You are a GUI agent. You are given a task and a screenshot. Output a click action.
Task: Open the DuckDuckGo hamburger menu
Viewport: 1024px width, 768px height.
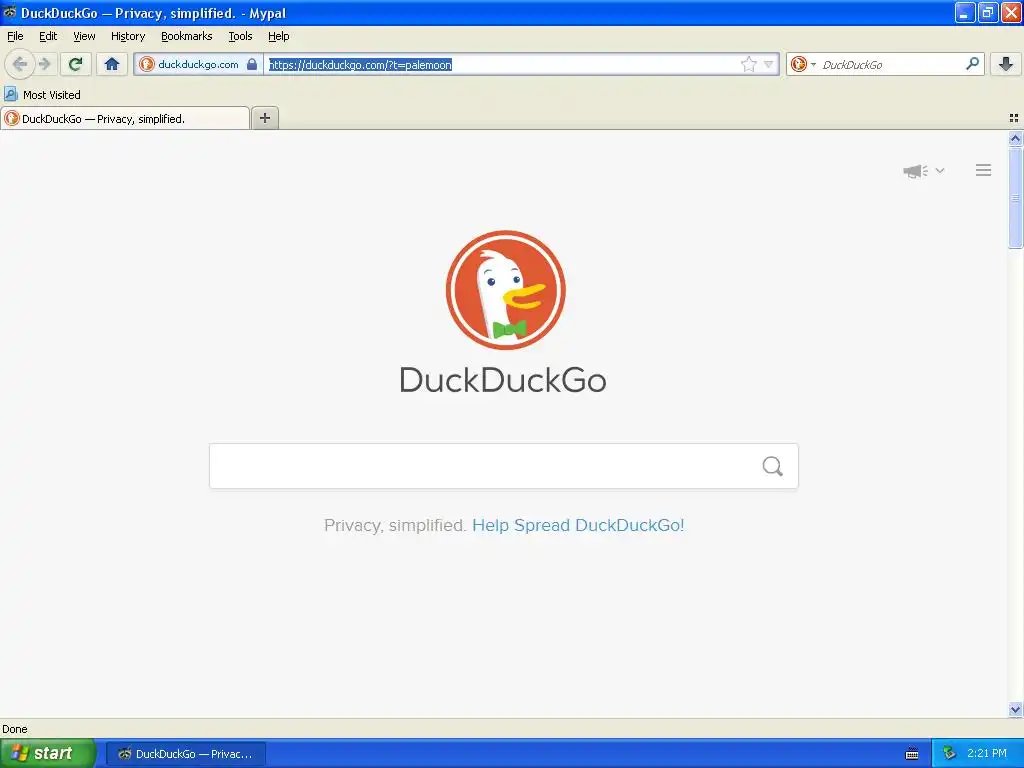click(x=984, y=170)
